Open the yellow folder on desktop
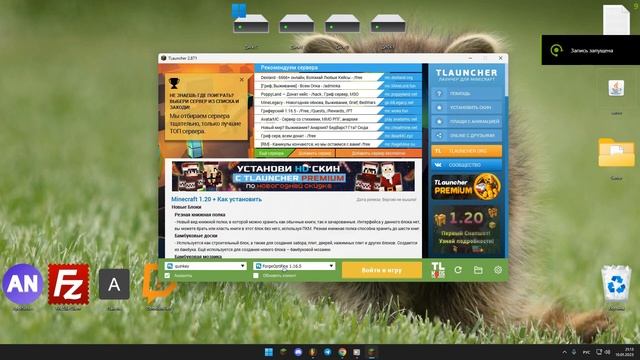This screenshot has height=360, width=640. [616, 153]
